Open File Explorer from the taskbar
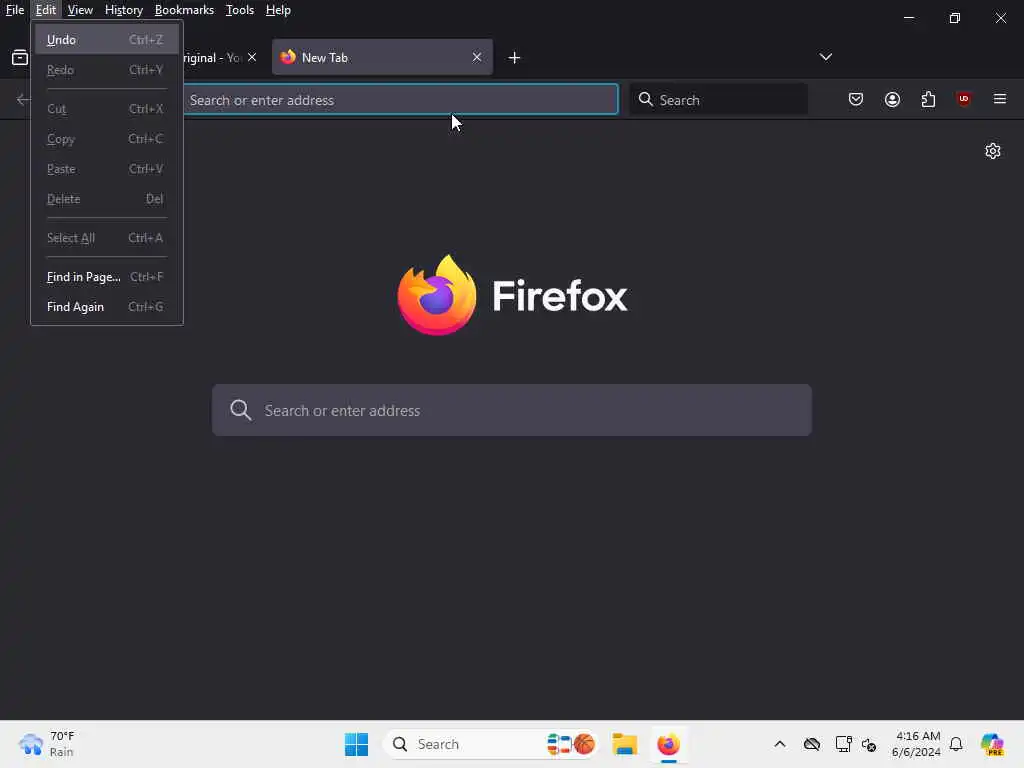Screen dimensions: 1024x768 (x=624, y=744)
